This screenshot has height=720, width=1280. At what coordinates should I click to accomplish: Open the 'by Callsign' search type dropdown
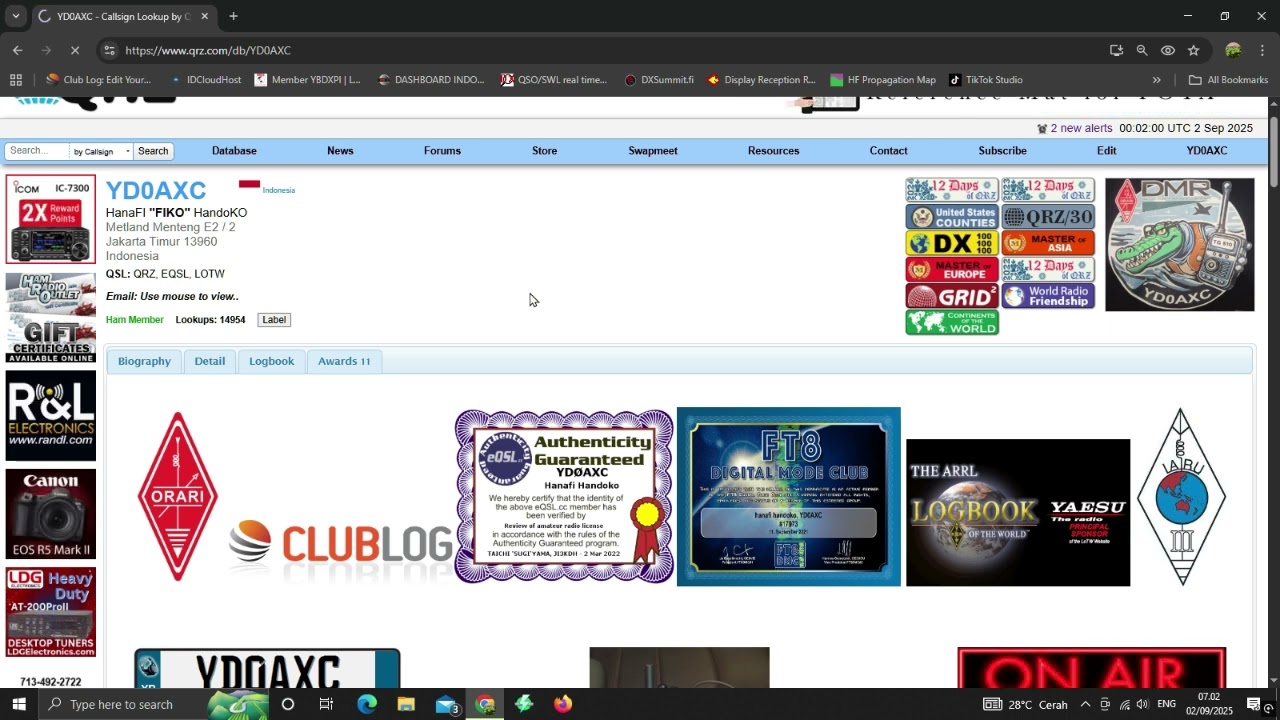101,151
